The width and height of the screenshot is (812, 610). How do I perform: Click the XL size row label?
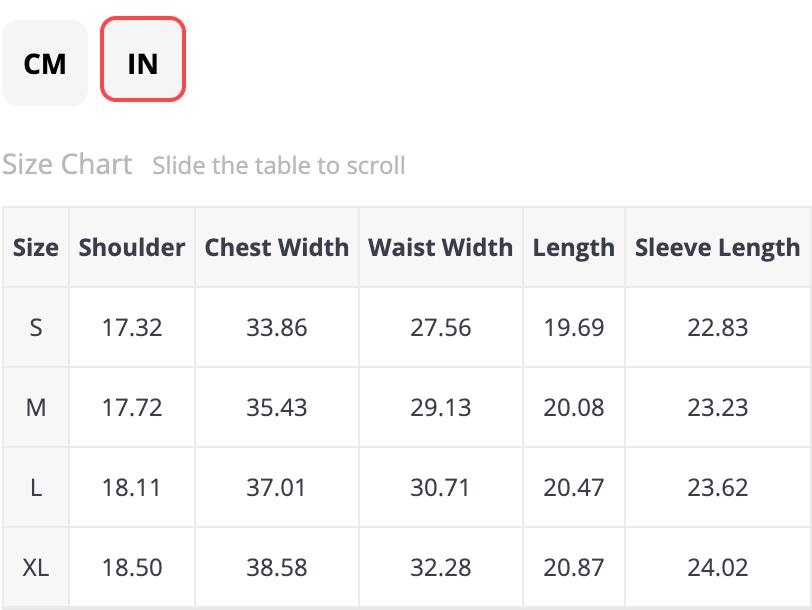(36, 567)
